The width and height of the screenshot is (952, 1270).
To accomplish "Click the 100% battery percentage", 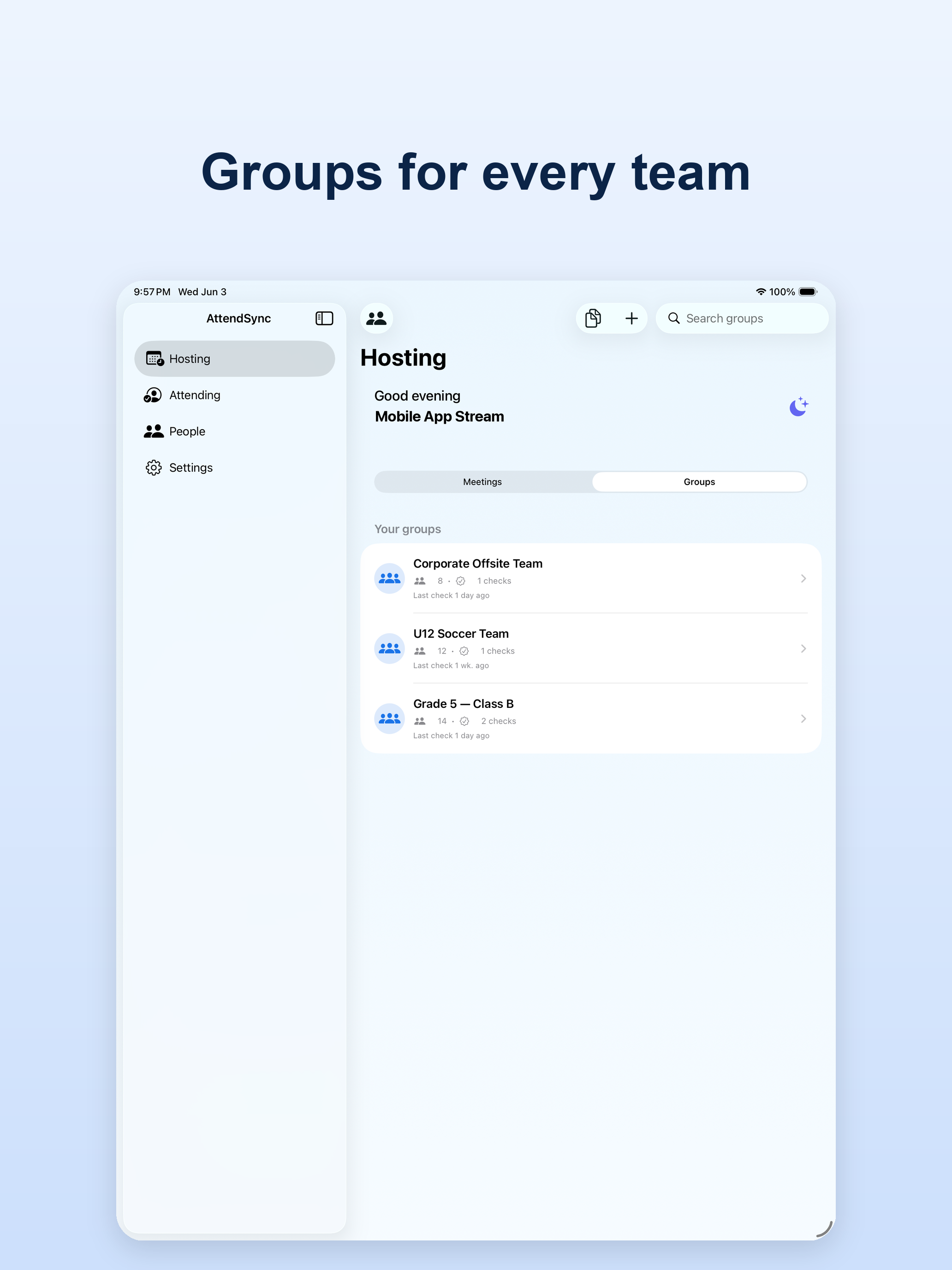I will [782, 292].
